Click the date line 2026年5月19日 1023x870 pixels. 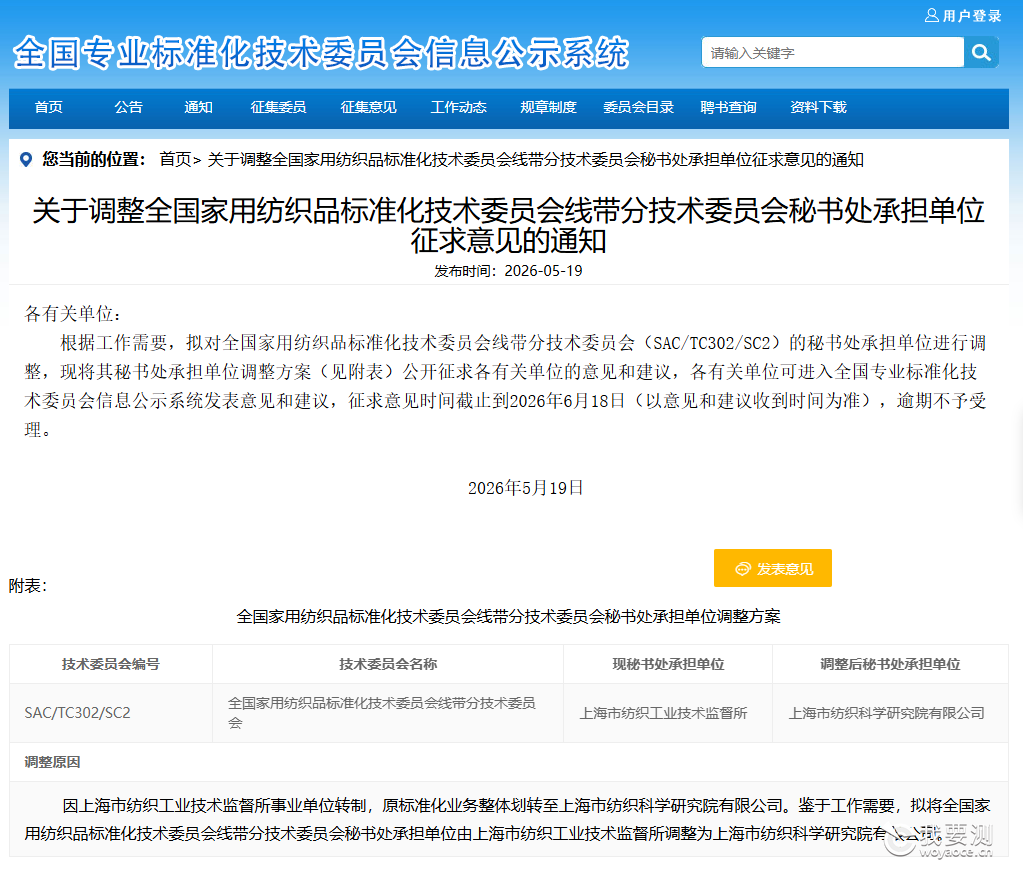point(525,488)
